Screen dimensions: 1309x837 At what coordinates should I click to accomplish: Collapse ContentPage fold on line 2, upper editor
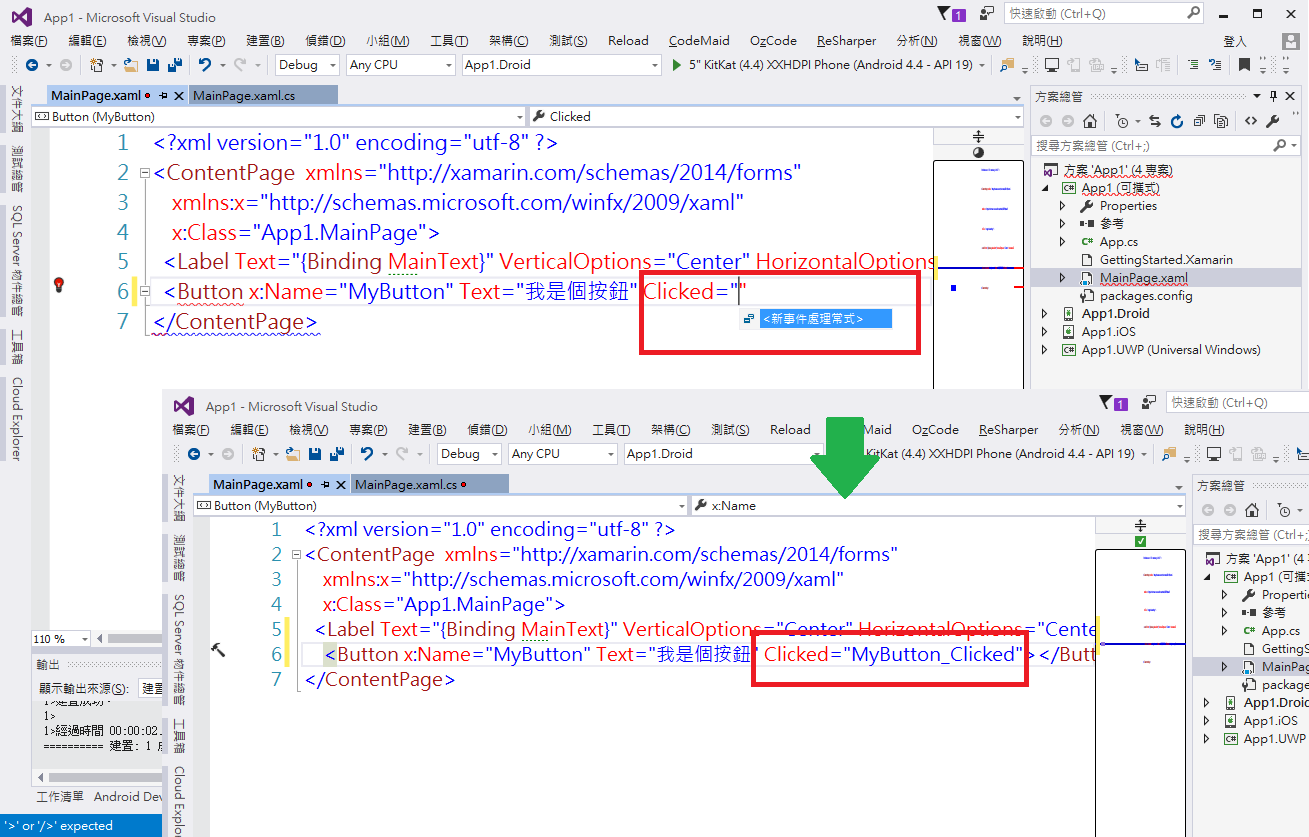coord(145,173)
